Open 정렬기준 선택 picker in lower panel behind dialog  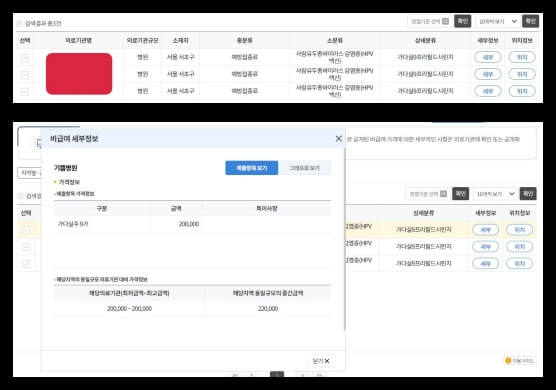pos(428,194)
